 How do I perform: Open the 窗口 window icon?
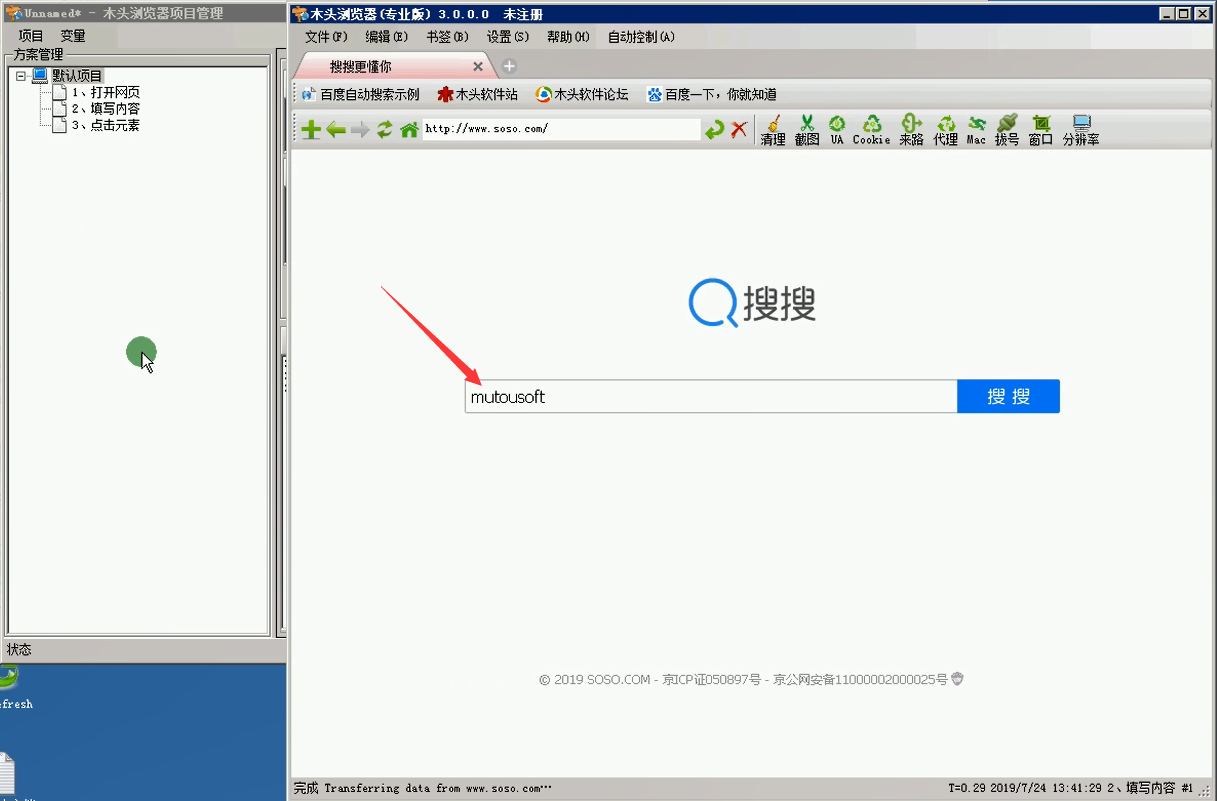click(1041, 130)
